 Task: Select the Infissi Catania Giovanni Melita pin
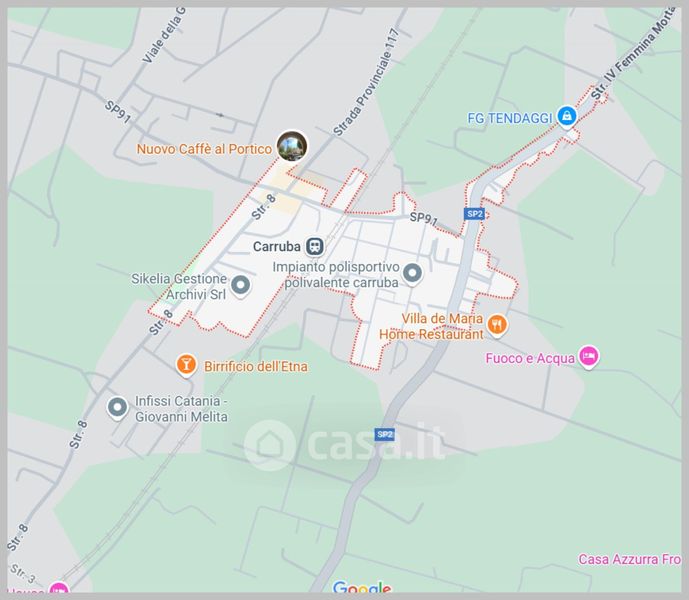pyautogui.click(x=117, y=408)
